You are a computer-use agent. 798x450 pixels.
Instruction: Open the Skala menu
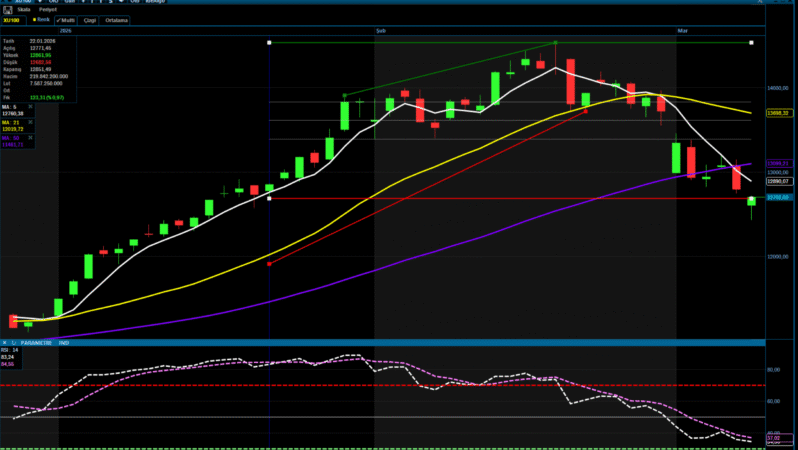pos(24,10)
